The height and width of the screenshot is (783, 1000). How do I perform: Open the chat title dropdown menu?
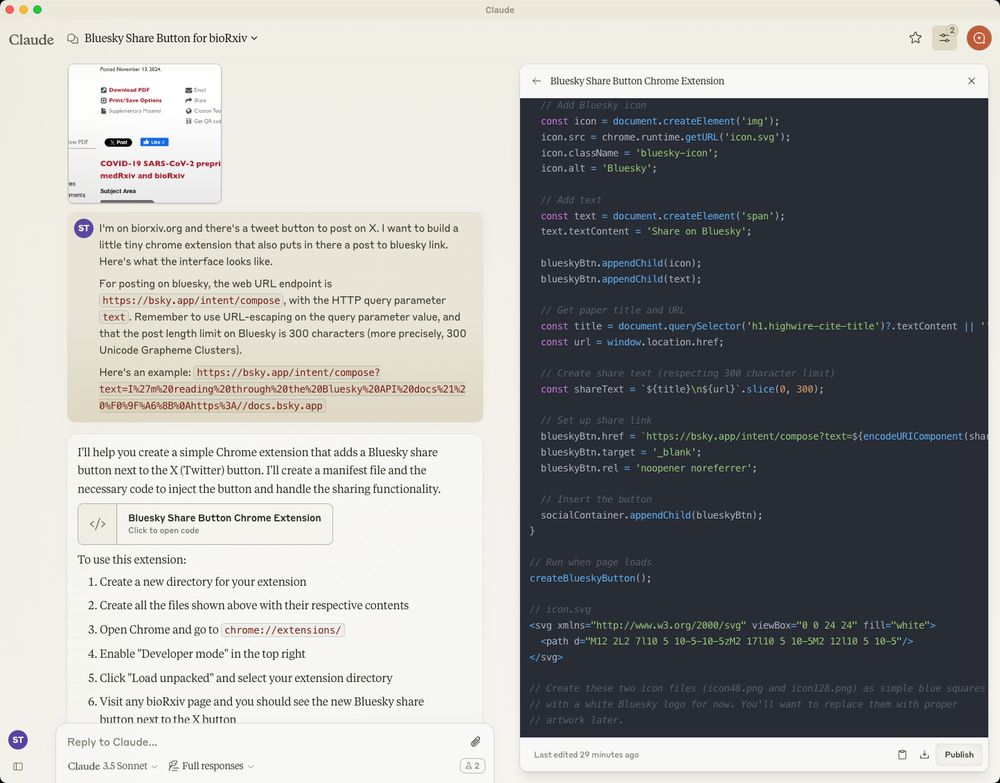click(171, 38)
